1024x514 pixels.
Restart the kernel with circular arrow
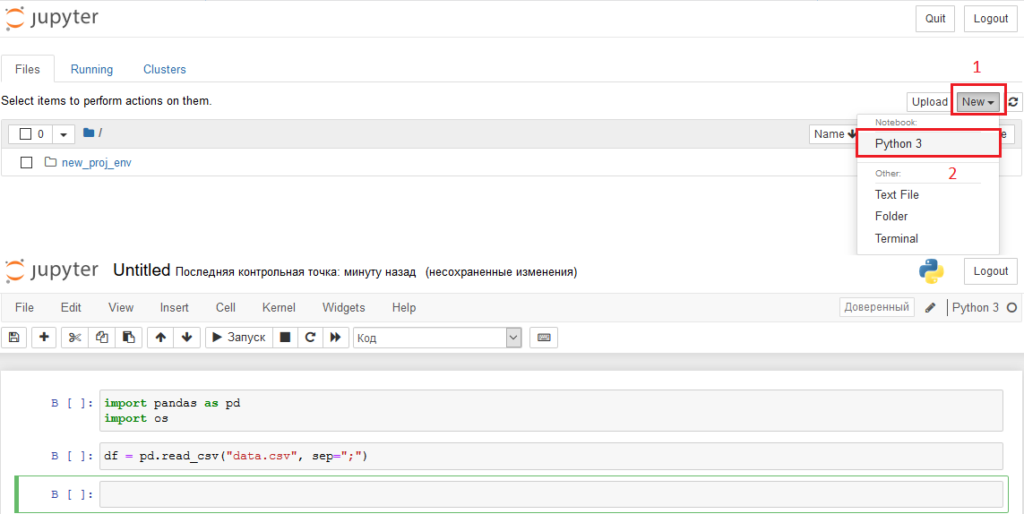[x=310, y=338]
